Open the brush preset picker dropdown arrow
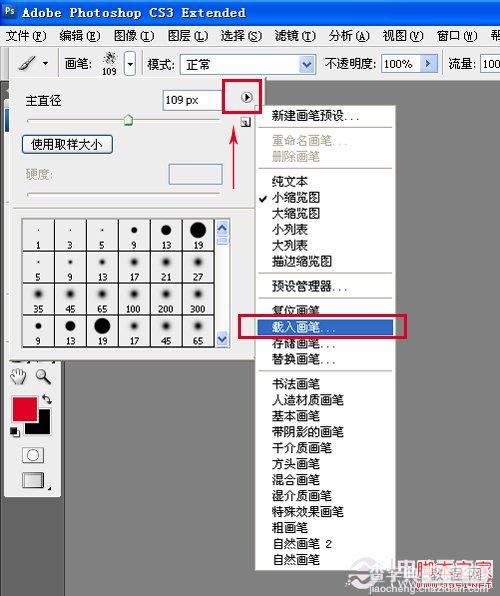Image resolution: width=500 pixels, height=596 pixels. [x=130, y=64]
